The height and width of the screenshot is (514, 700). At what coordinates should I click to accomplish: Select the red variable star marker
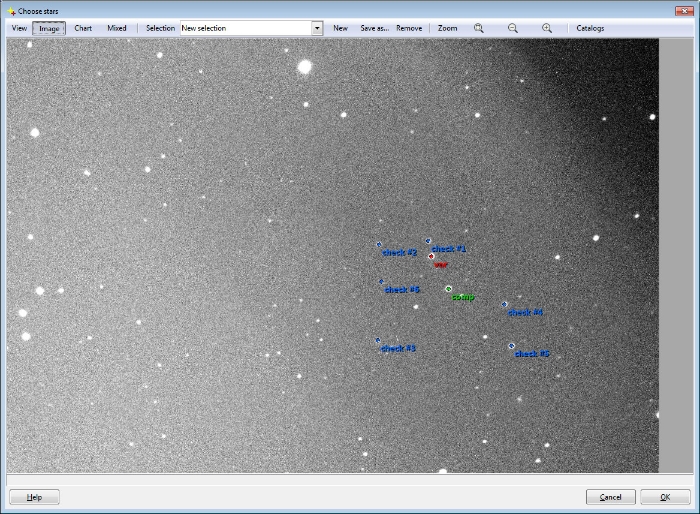431,257
